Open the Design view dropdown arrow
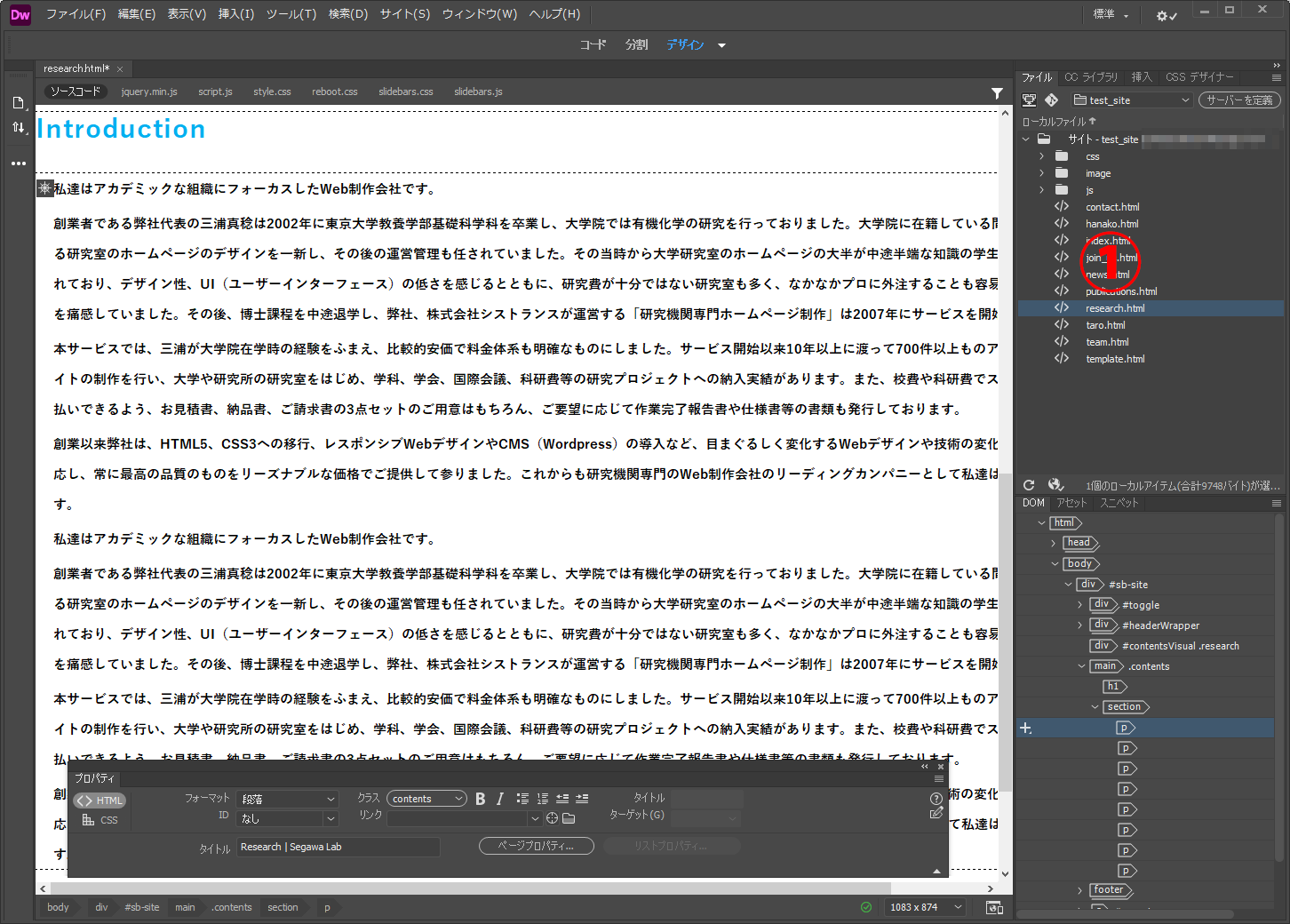This screenshot has width=1290, height=924. (x=721, y=45)
